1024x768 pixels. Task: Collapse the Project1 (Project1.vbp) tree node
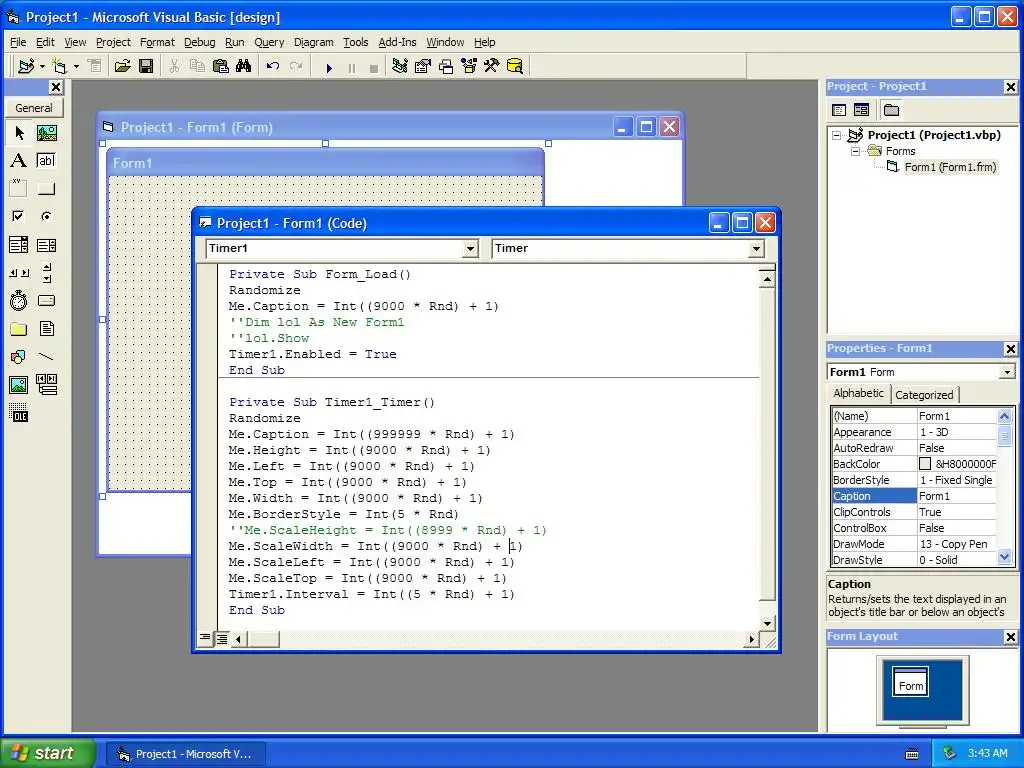coord(836,135)
